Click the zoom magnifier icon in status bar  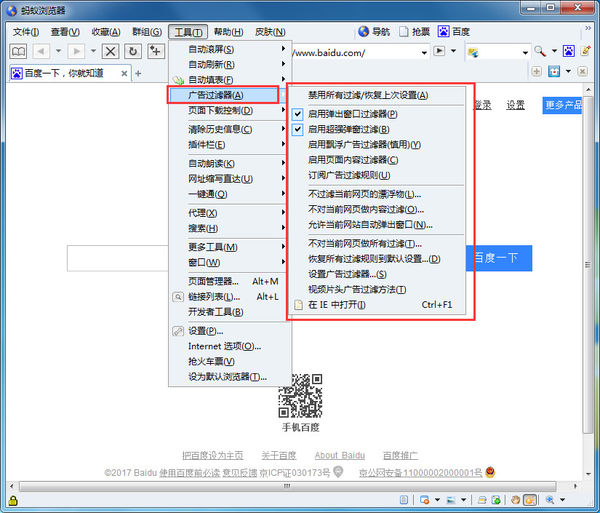point(550,500)
